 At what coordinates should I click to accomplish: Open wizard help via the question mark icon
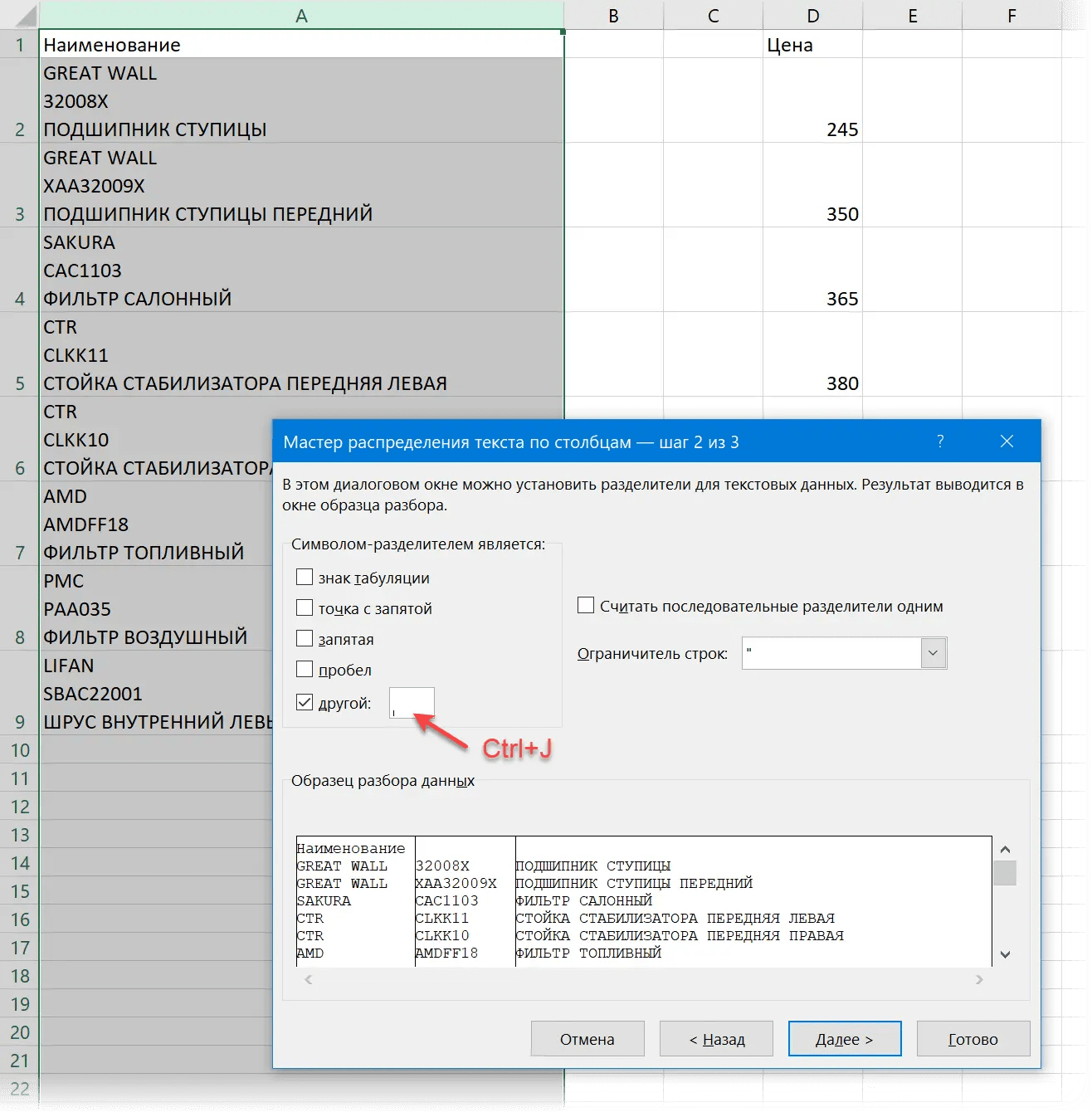click(940, 441)
